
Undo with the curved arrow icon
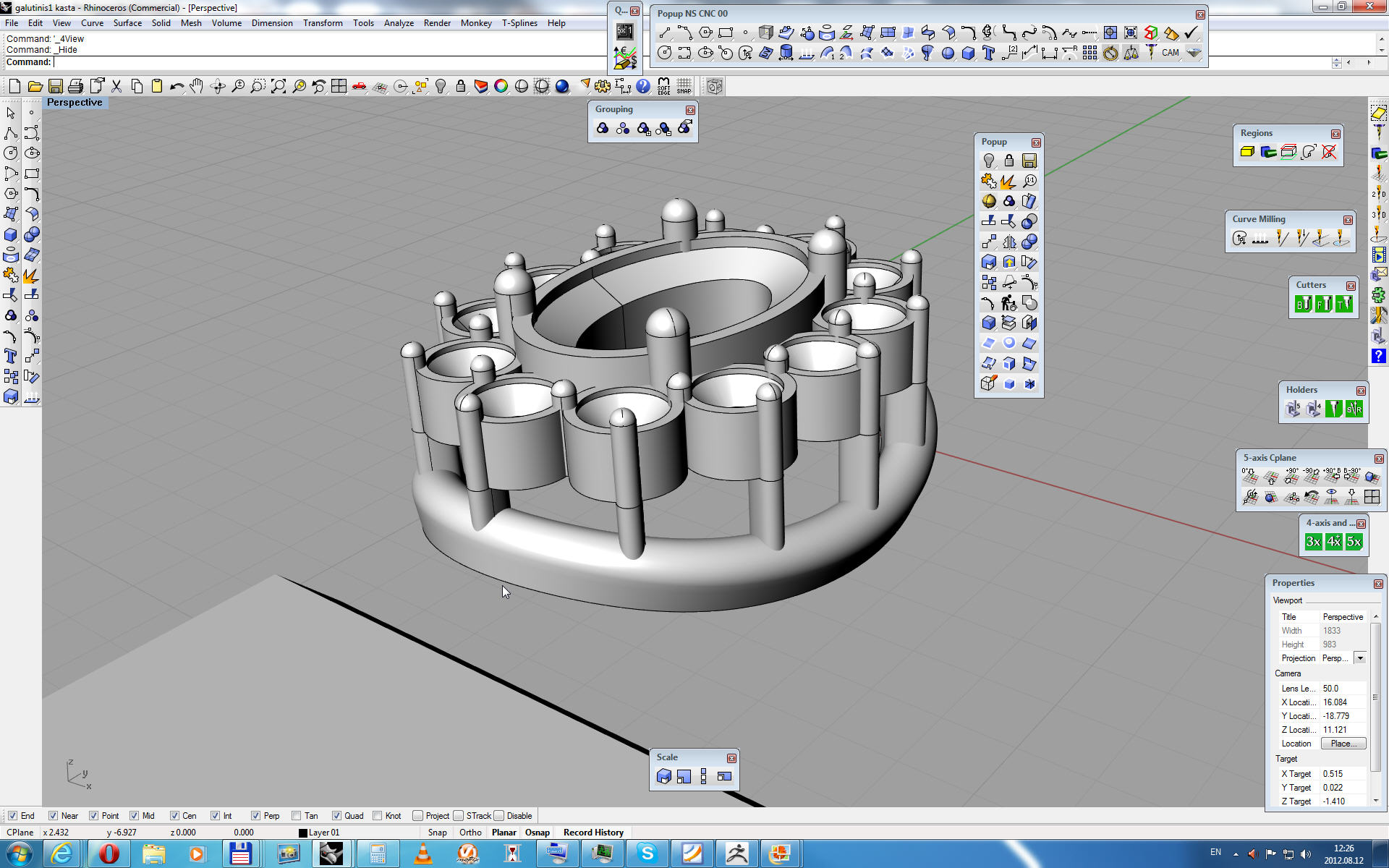click(x=177, y=87)
